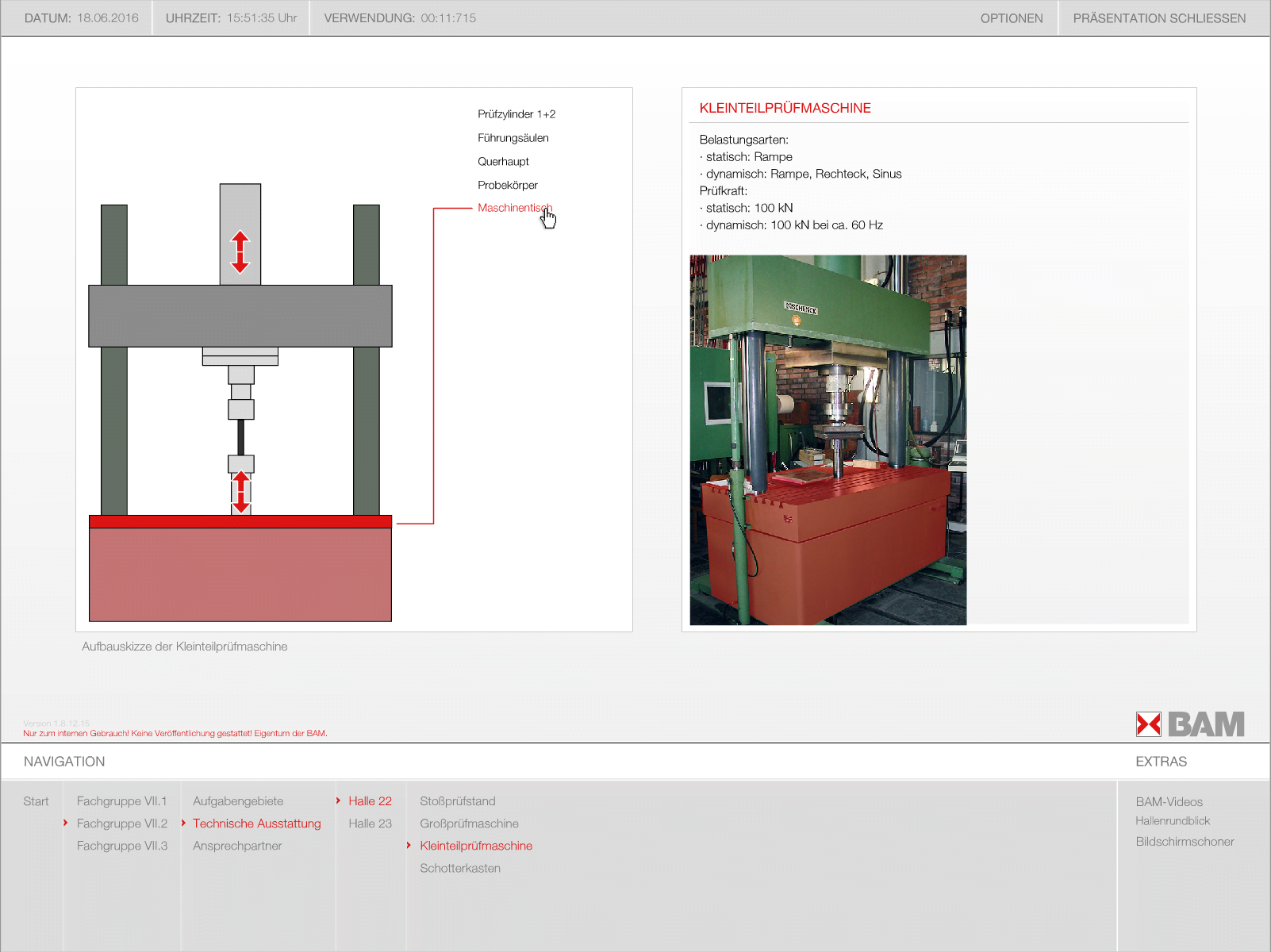Expand Fachgruppe VII.1 section
This screenshot has height=952, width=1271.
(x=121, y=801)
